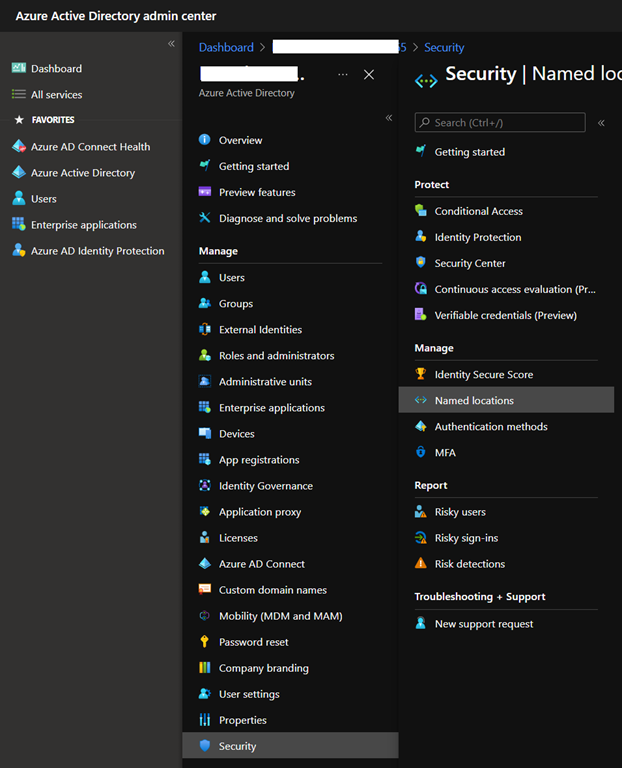The width and height of the screenshot is (622, 768).
Task: Click the Security breadcrumb link
Action: click(444, 47)
